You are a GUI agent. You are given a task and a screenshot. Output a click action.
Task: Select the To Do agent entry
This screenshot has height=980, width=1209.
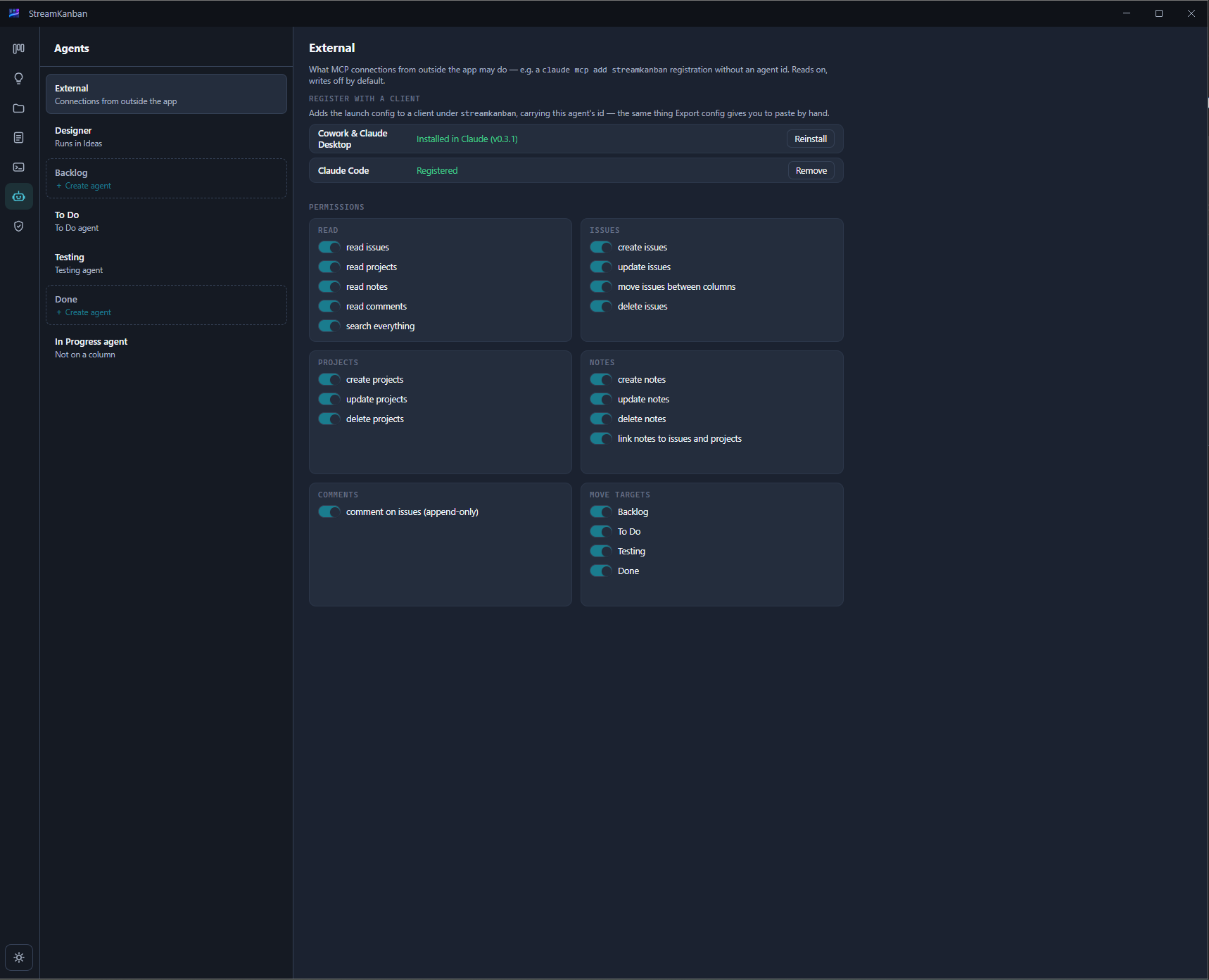[x=166, y=221]
